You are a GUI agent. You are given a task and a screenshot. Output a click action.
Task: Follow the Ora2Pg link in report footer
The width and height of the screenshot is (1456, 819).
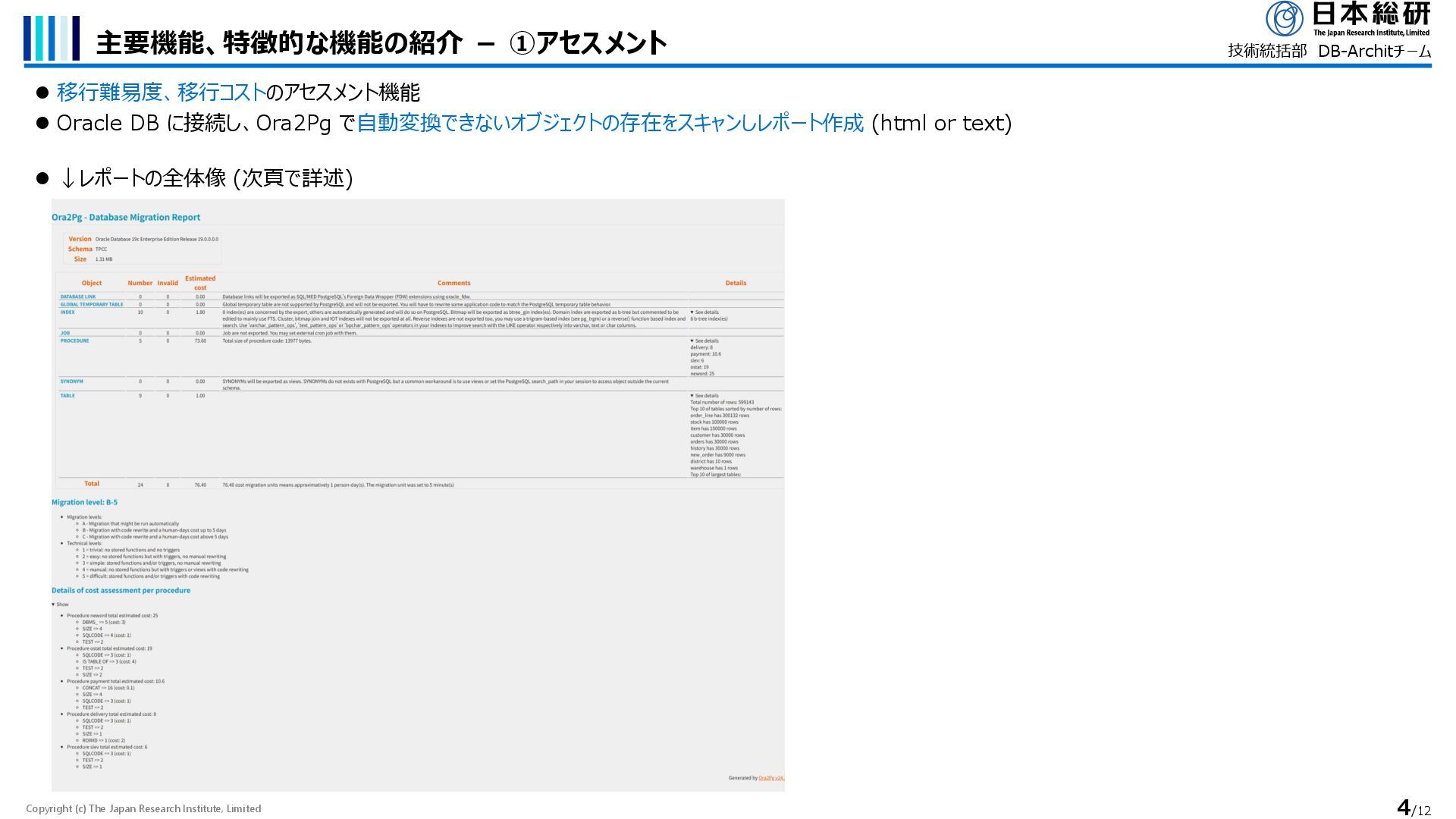pyautogui.click(x=770, y=778)
